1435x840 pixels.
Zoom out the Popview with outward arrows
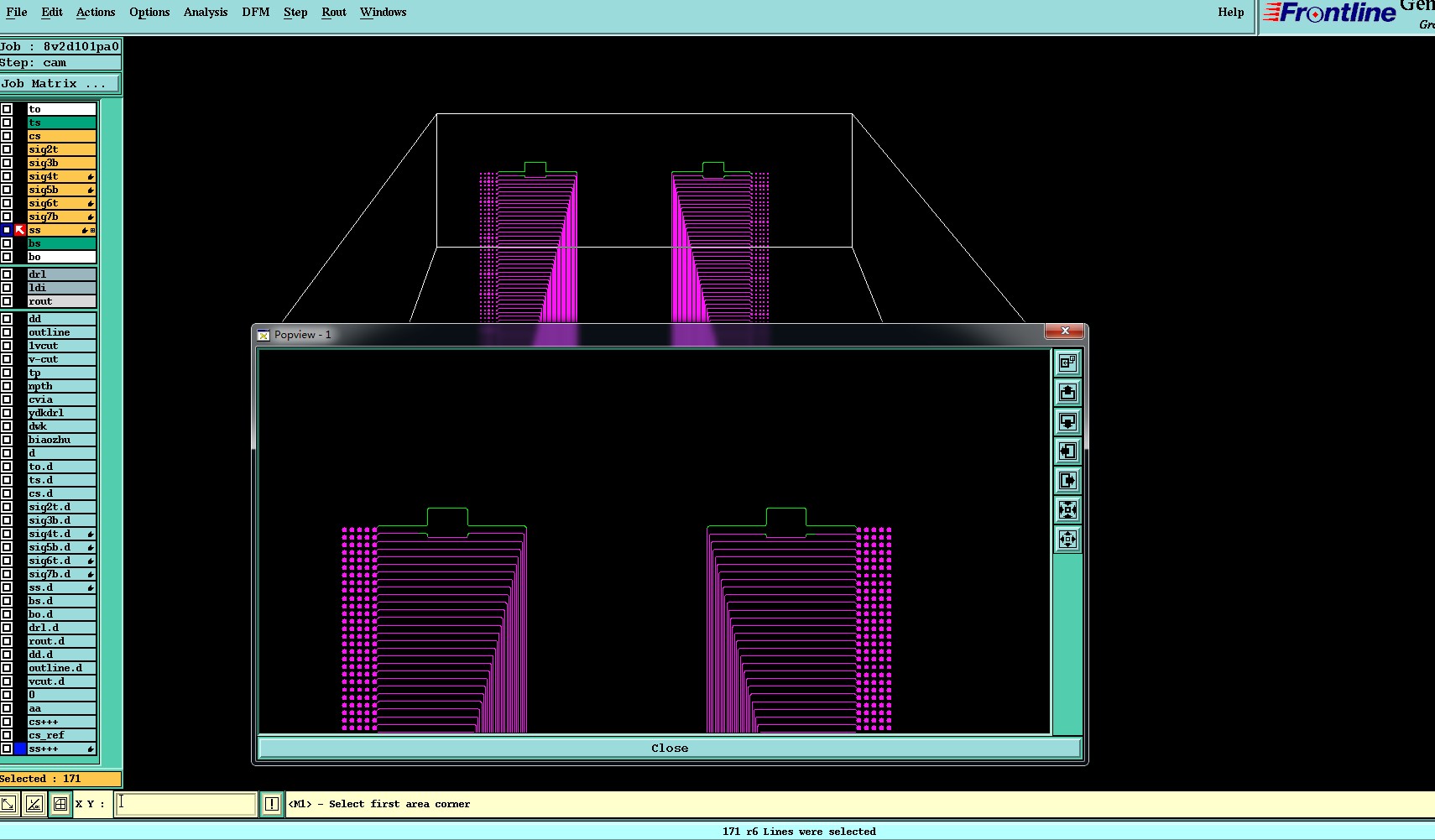tap(1067, 539)
